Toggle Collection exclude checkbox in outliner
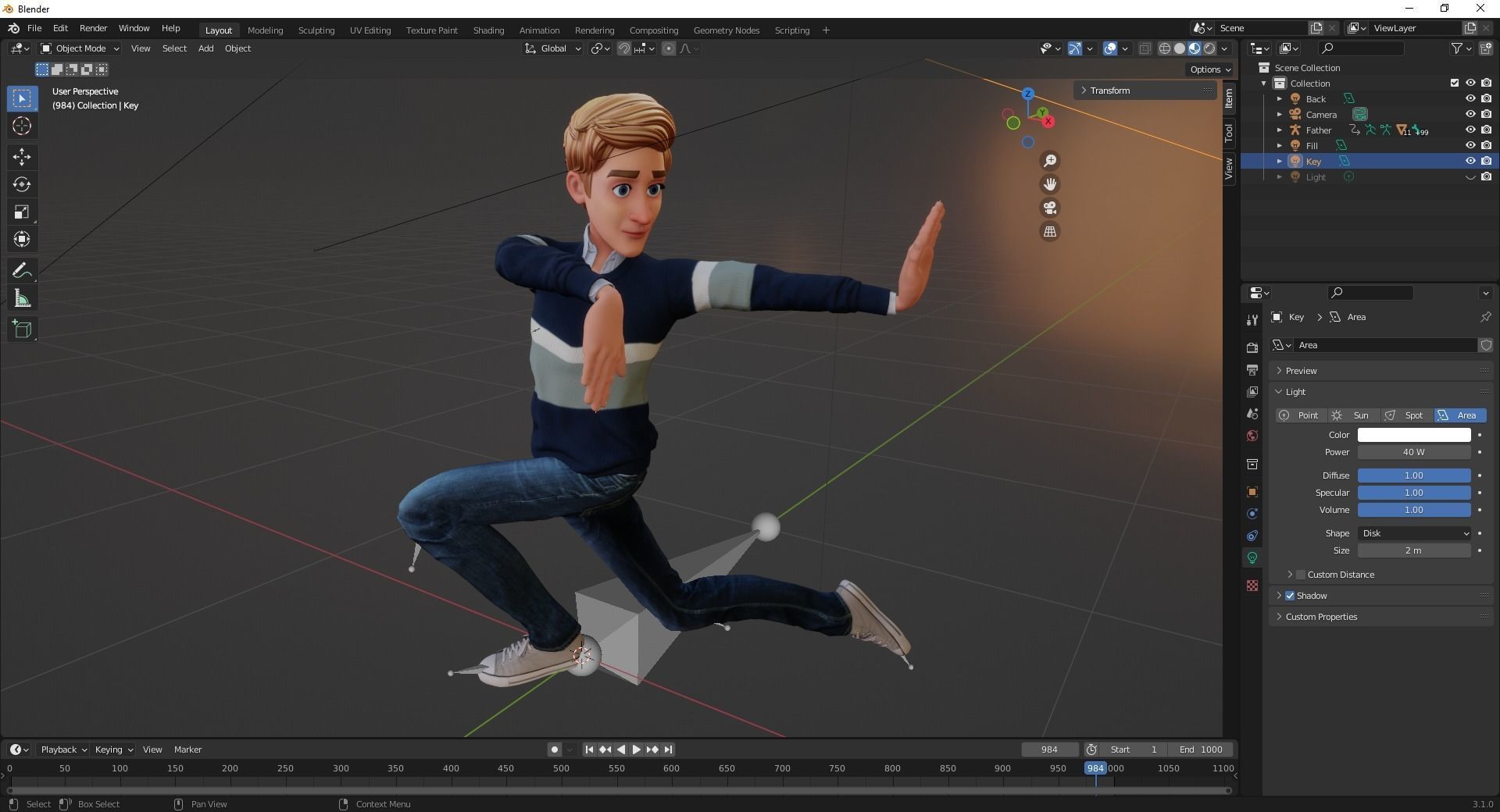This screenshot has width=1500, height=812. coord(1454,83)
